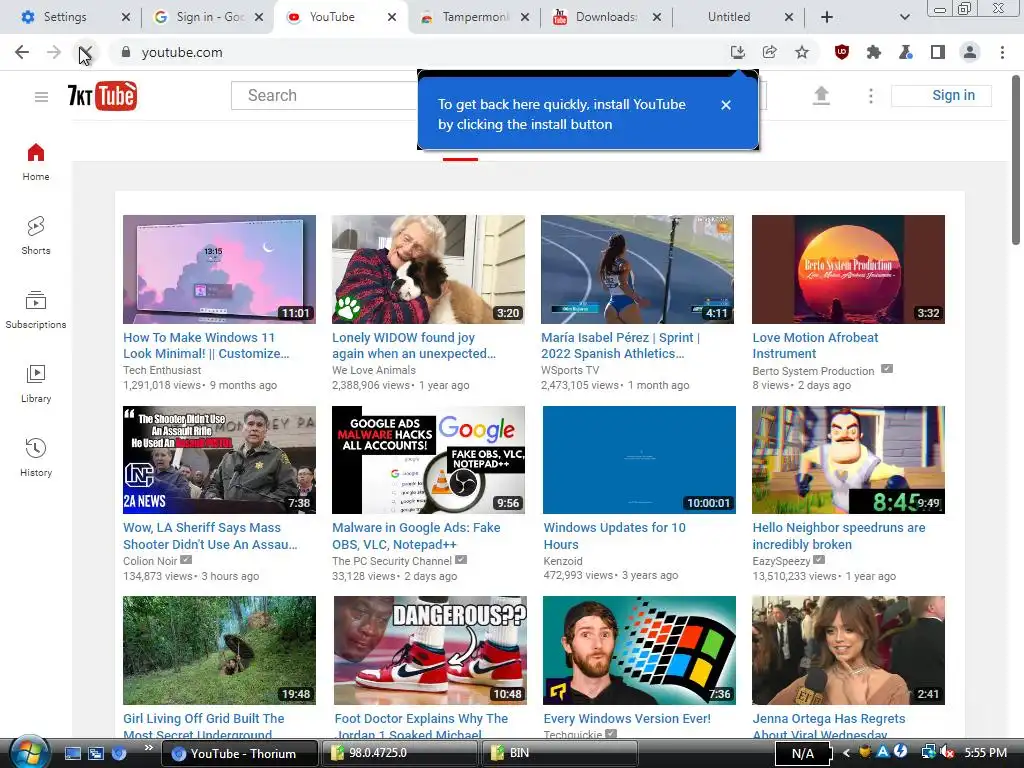Open Every Windows Version Ever thumbnail
The width and height of the screenshot is (1024, 768).
click(x=639, y=650)
